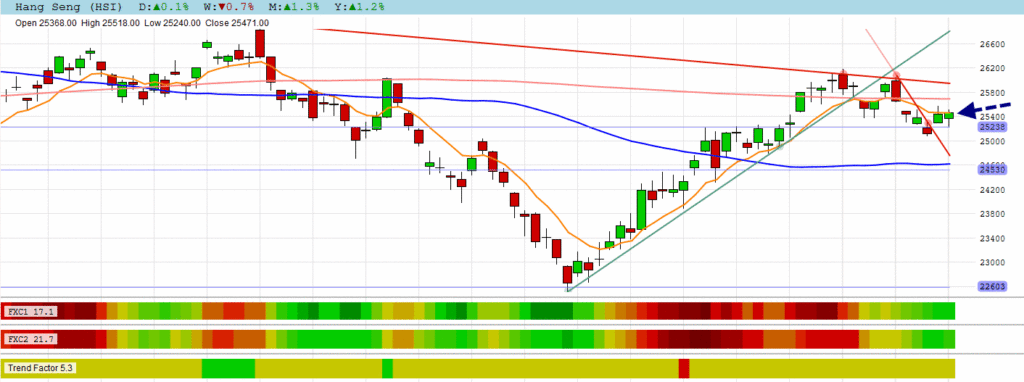
Task: Click the Trend Factor 5.3 label
Action: [x=39, y=368]
